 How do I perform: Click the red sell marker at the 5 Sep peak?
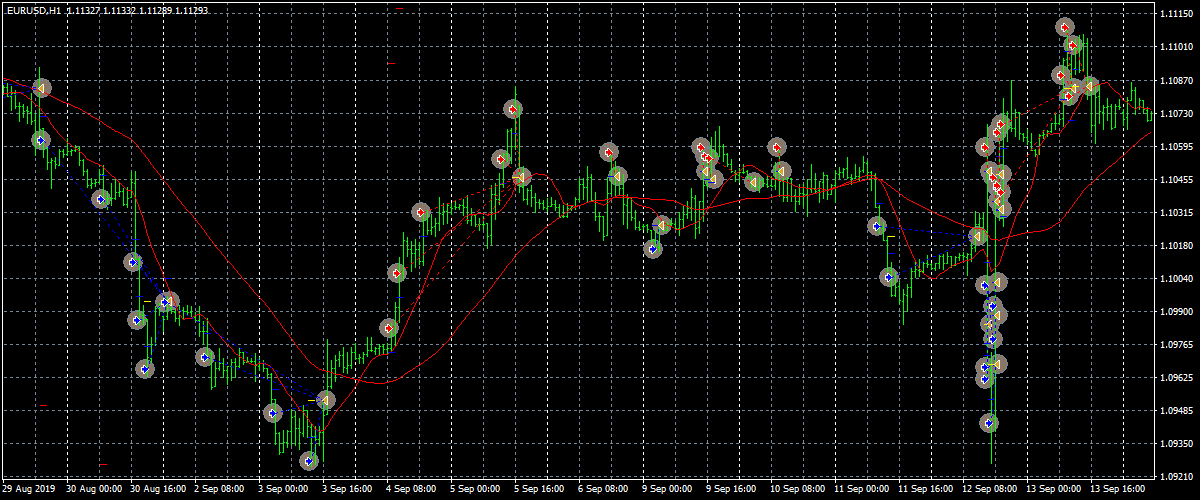click(x=513, y=109)
